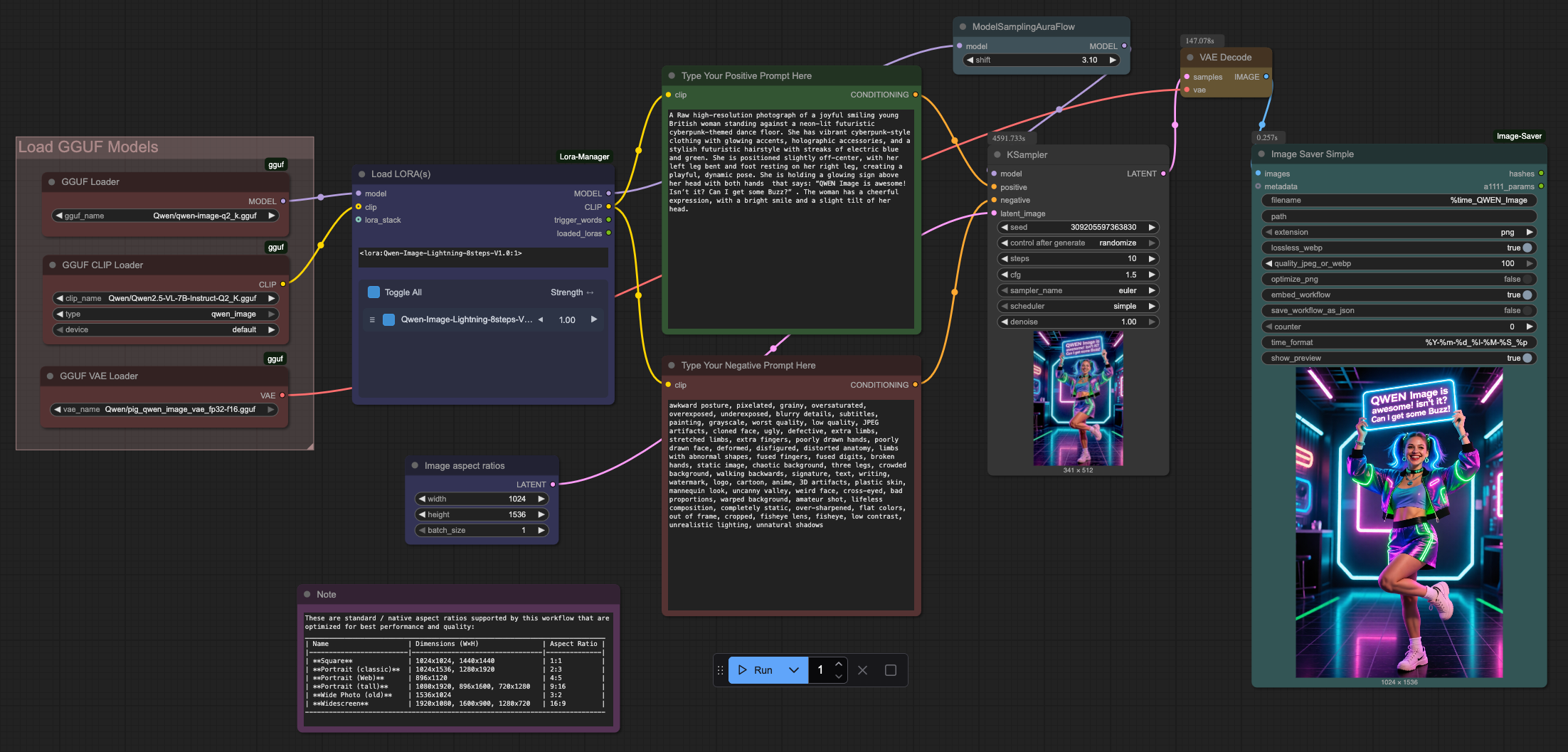Image resolution: width=1568 pixels, height=752 pixels.
Task: Open the scheduler dropdown set to simple
Action: (x=1077, y=306)
